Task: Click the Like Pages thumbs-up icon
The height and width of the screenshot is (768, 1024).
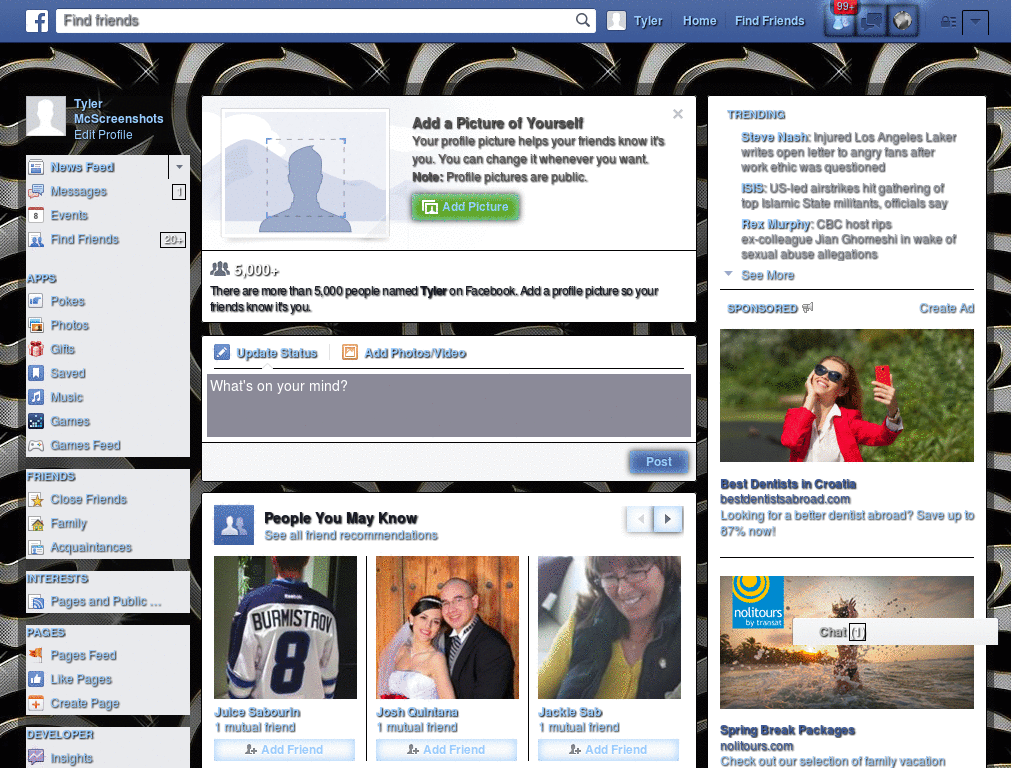Action: coord(36,679)
